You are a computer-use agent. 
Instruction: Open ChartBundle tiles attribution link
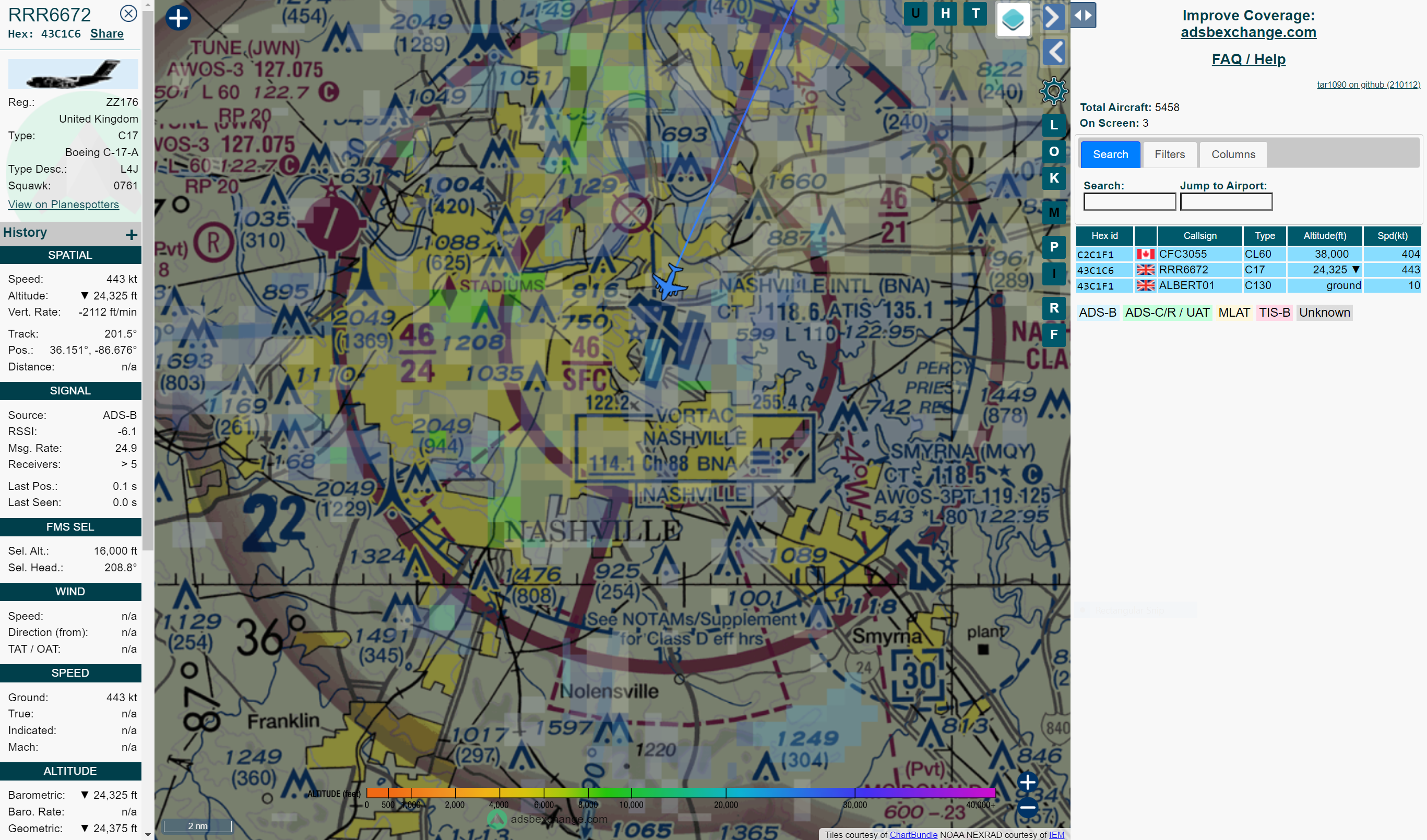click(x=913, y=834)
